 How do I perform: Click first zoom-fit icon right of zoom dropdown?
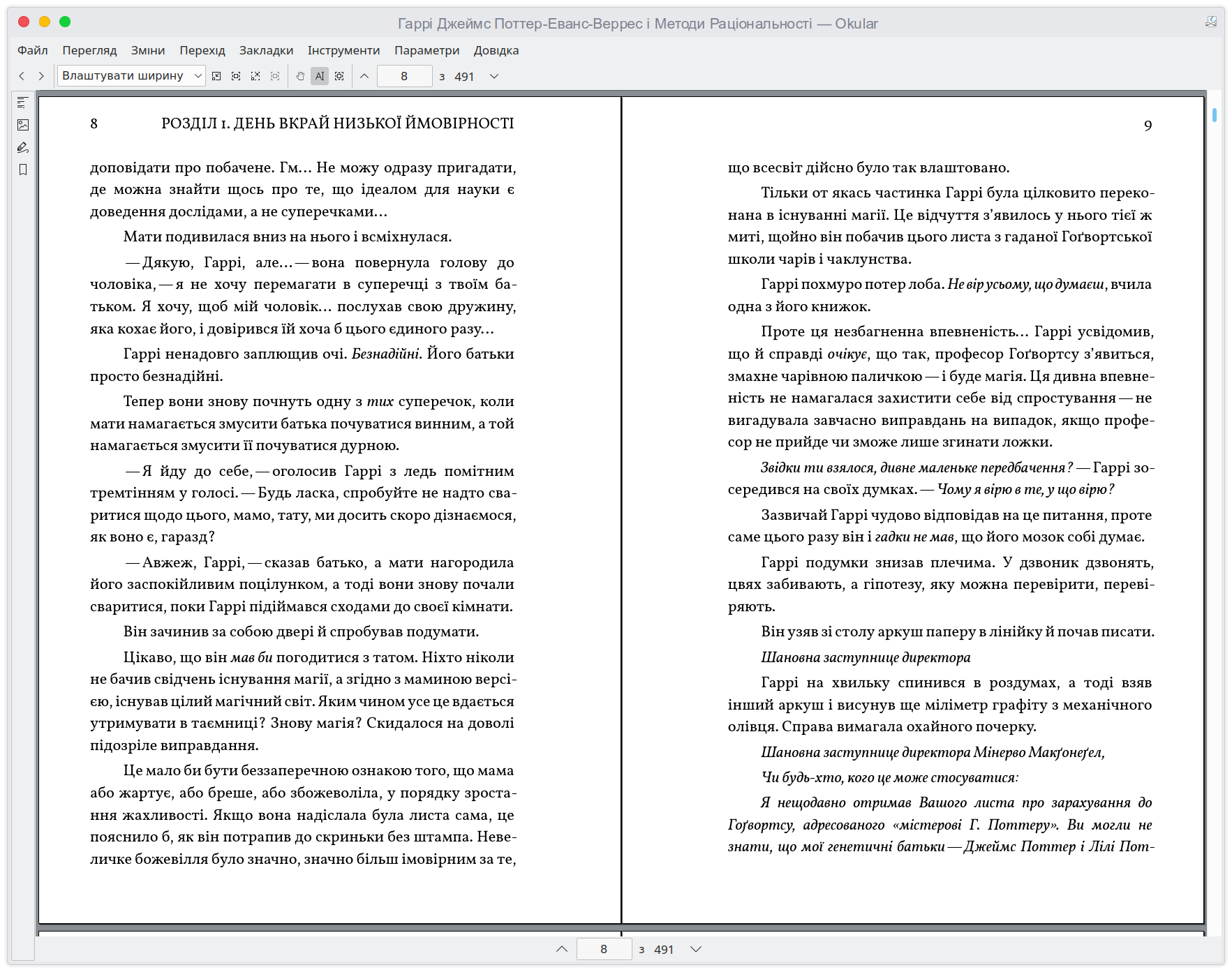pos(216,76)
